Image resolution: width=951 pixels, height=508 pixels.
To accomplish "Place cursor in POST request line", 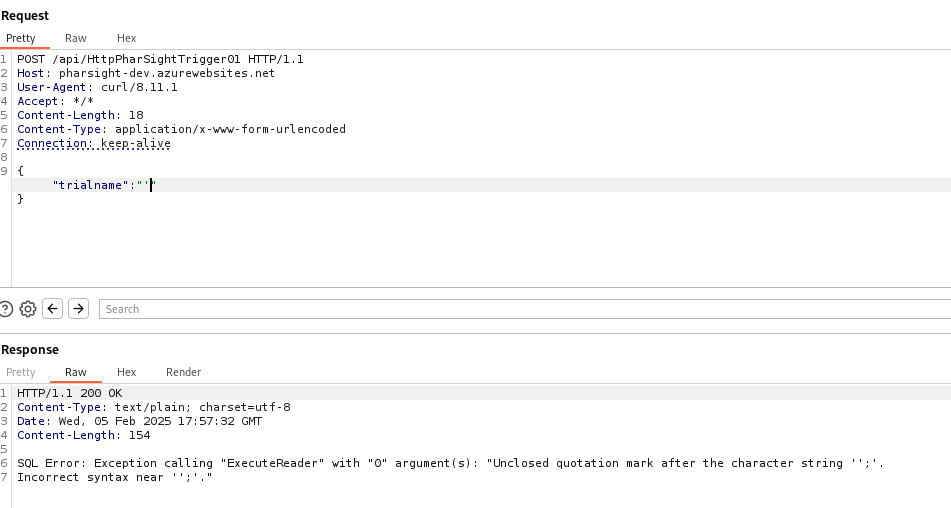I will (x=160, y=59).
